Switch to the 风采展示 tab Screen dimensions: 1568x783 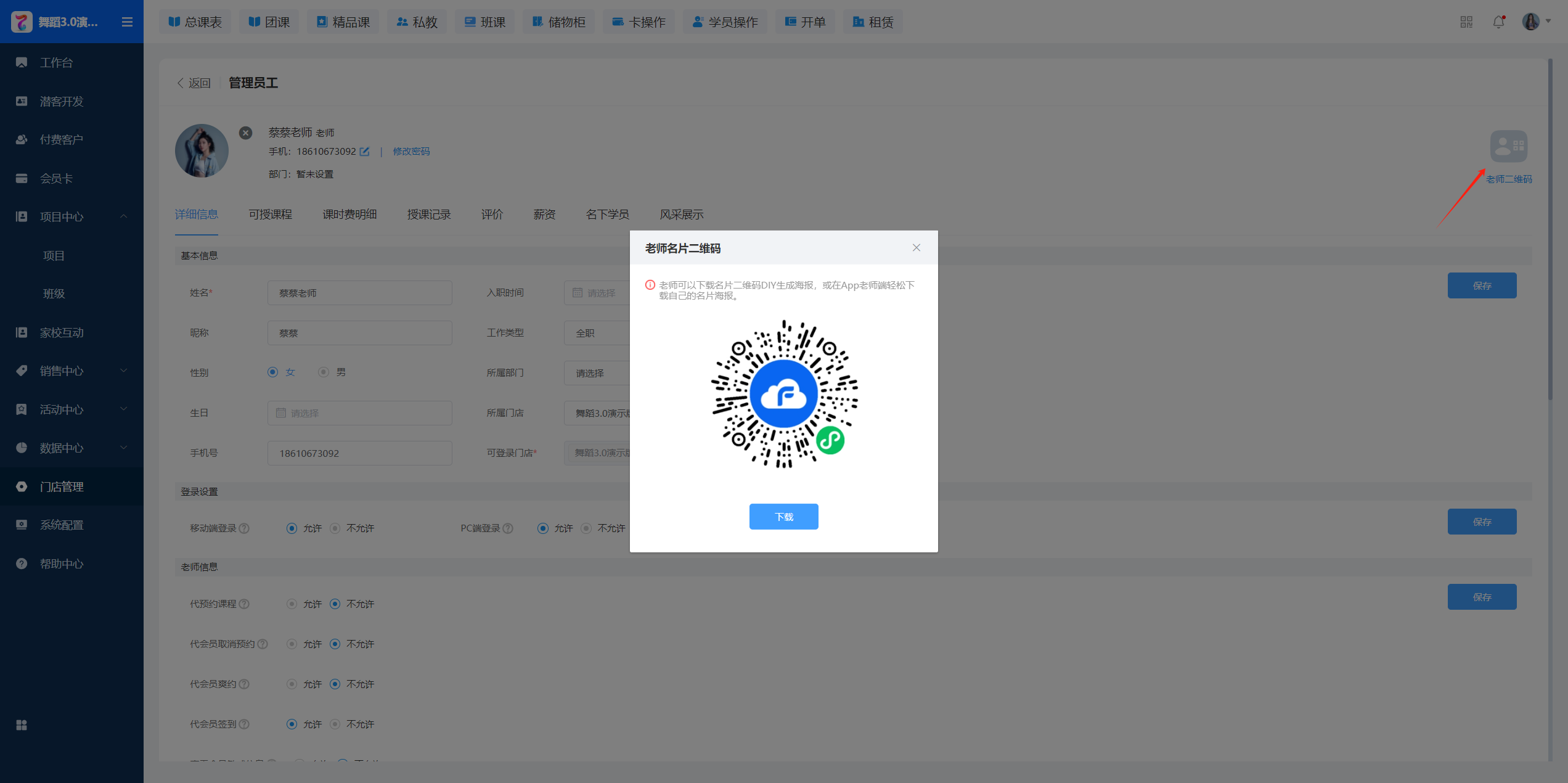[681, 215]
